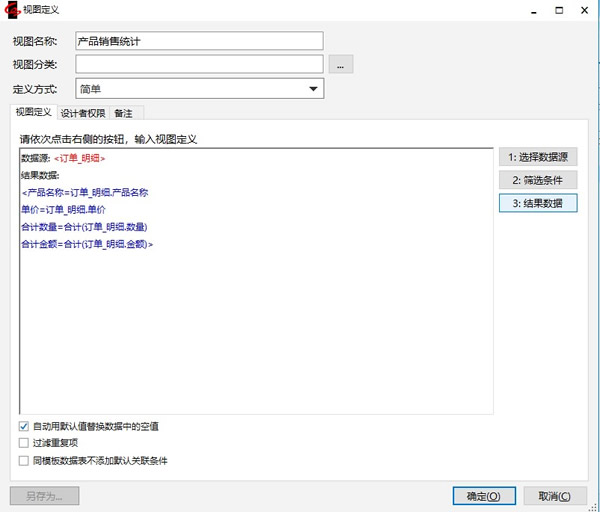The height and width of the screenshot is (512, 600).
Task: Click the 1: 选择数据源 button
Action: pyautogui.click(x=538, y=157)
